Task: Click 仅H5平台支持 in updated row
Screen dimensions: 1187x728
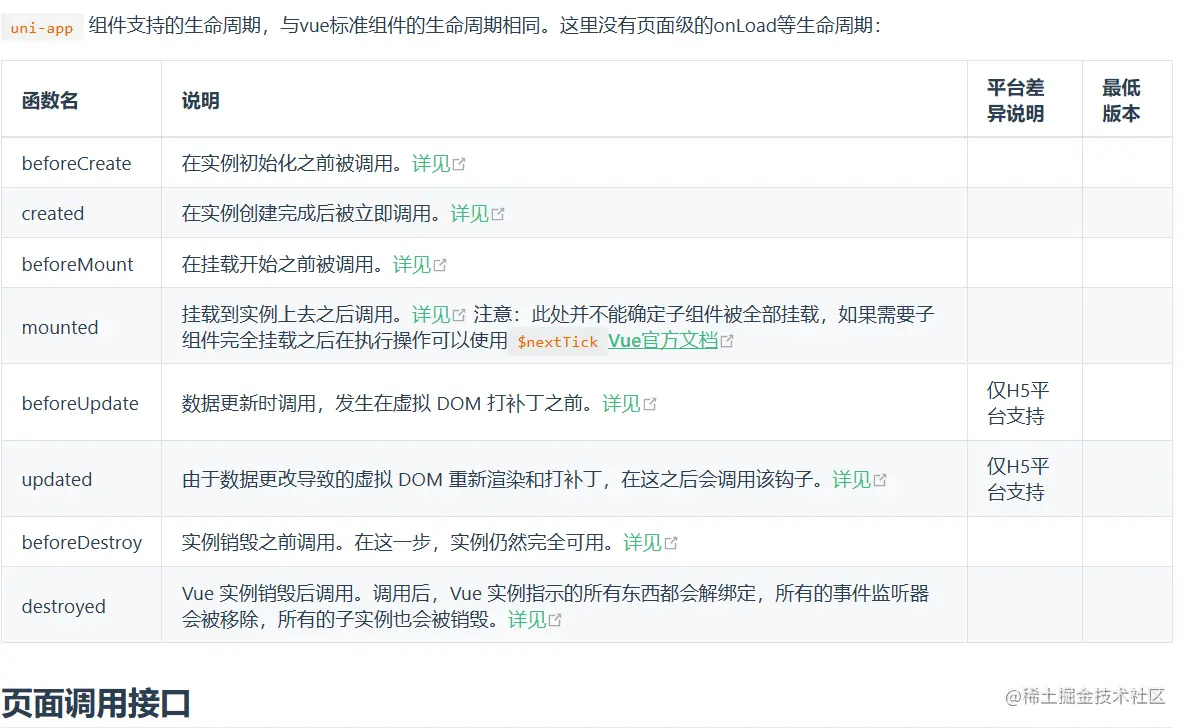Action: coord(1017,480)
